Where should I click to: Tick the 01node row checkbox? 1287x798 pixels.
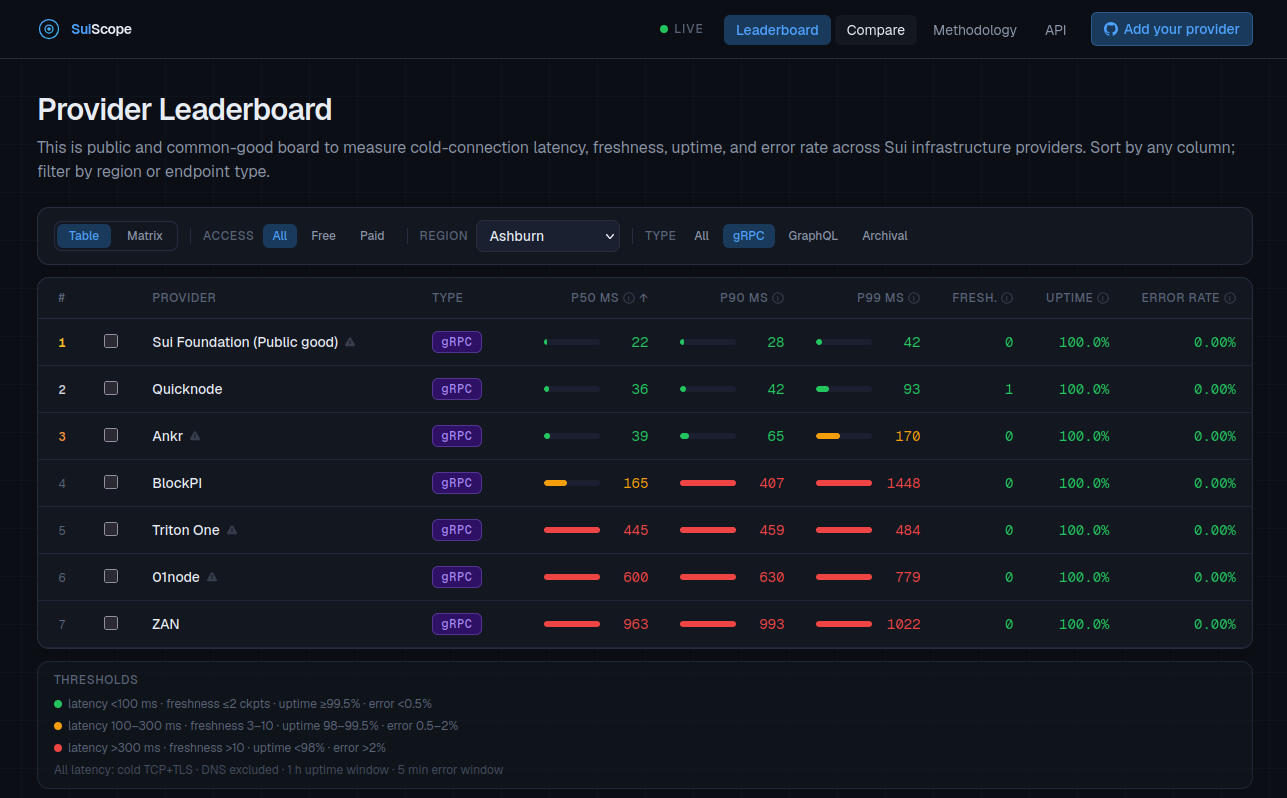(x=111, y=576)
